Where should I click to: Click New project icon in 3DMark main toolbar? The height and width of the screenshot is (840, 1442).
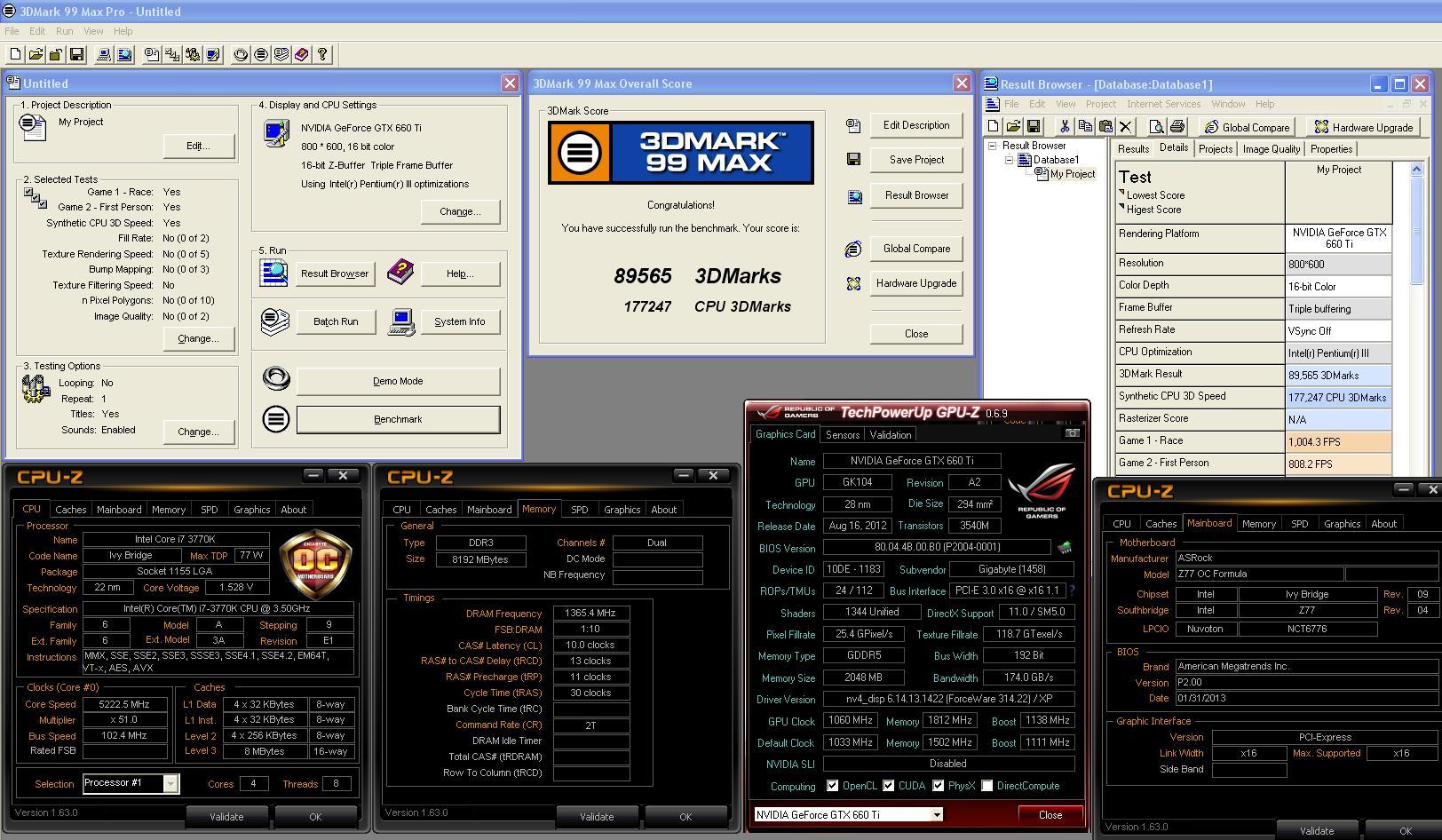[16, 55]
